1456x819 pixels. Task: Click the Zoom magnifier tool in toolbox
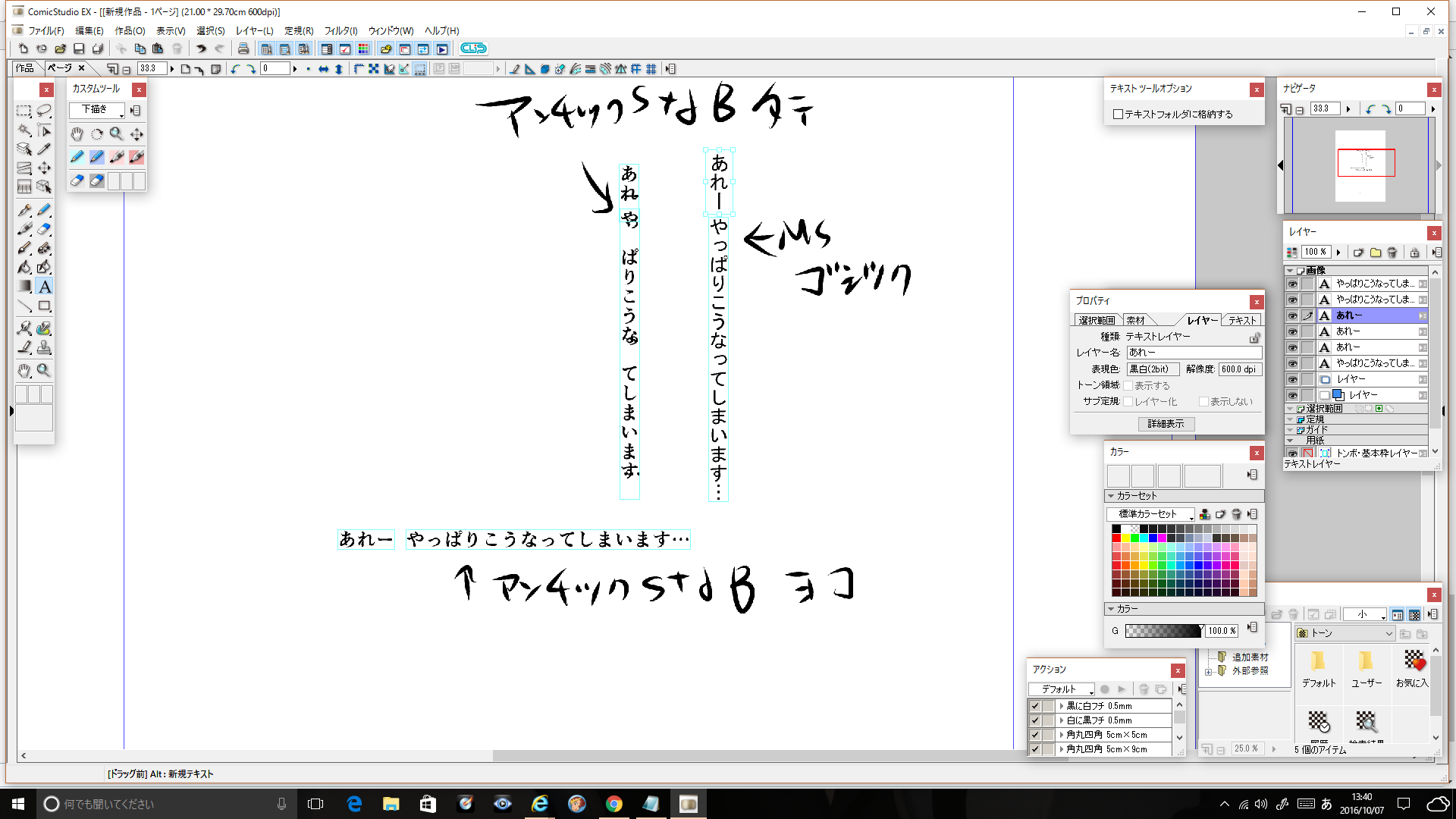[x=44, y=370]
